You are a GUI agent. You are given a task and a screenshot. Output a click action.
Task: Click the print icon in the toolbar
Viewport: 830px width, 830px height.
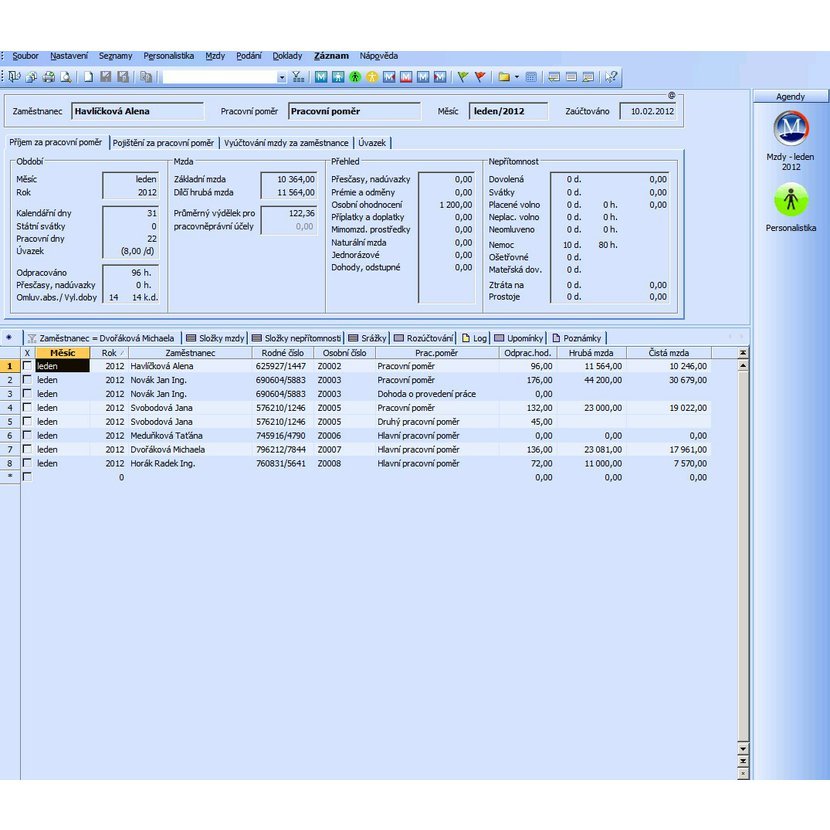[x=49, y=77]
